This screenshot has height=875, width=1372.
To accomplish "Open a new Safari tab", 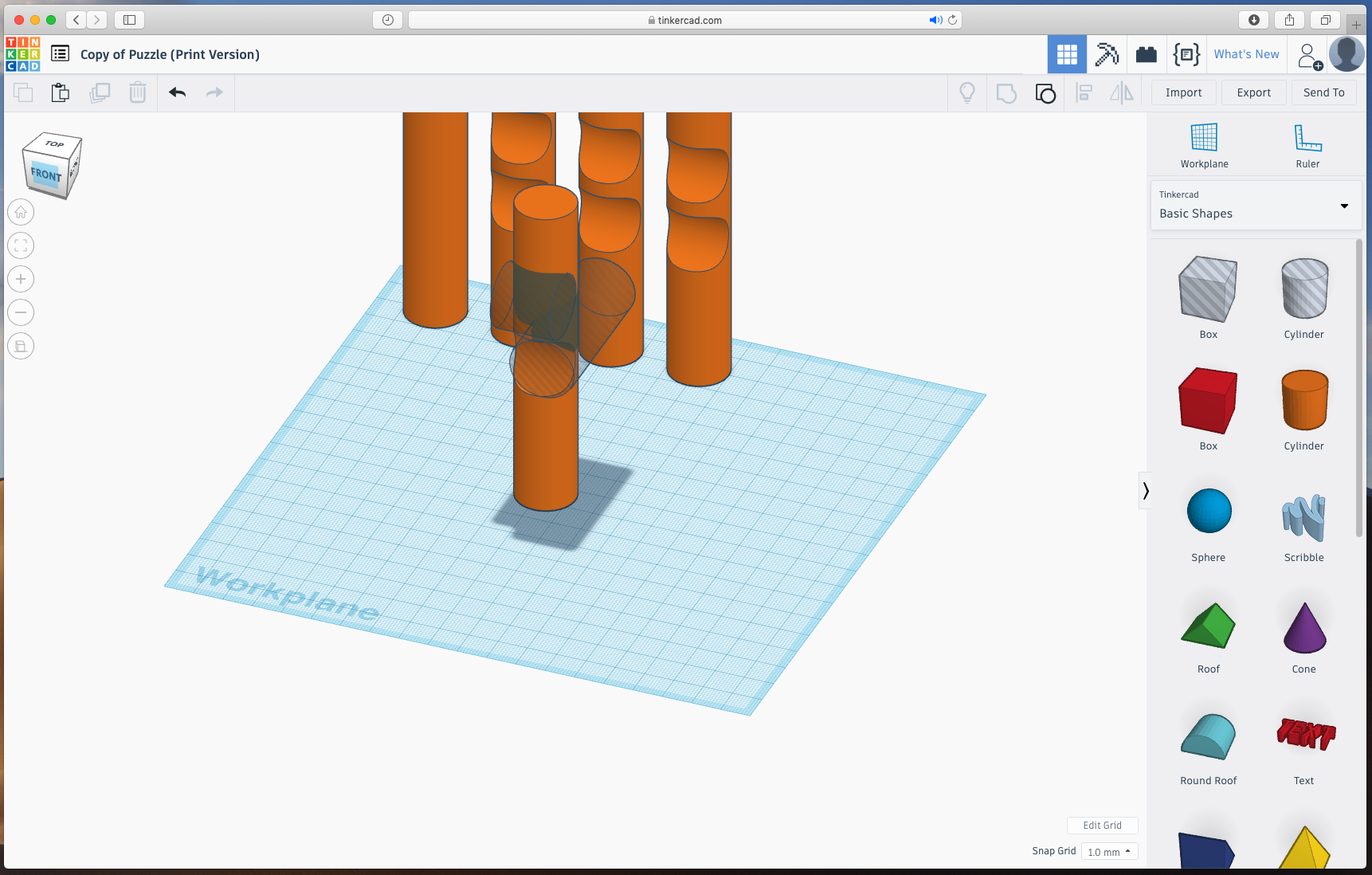I will click(x=1356, y=25).
